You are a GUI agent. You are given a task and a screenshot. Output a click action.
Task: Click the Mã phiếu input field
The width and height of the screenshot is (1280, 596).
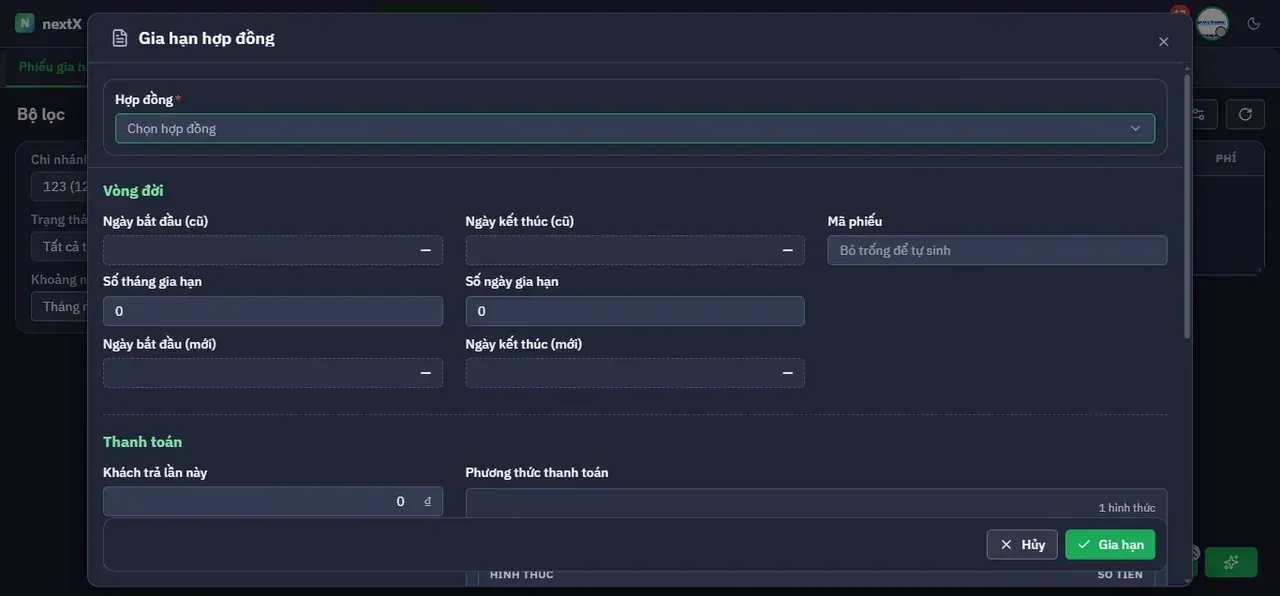[997, 250]
